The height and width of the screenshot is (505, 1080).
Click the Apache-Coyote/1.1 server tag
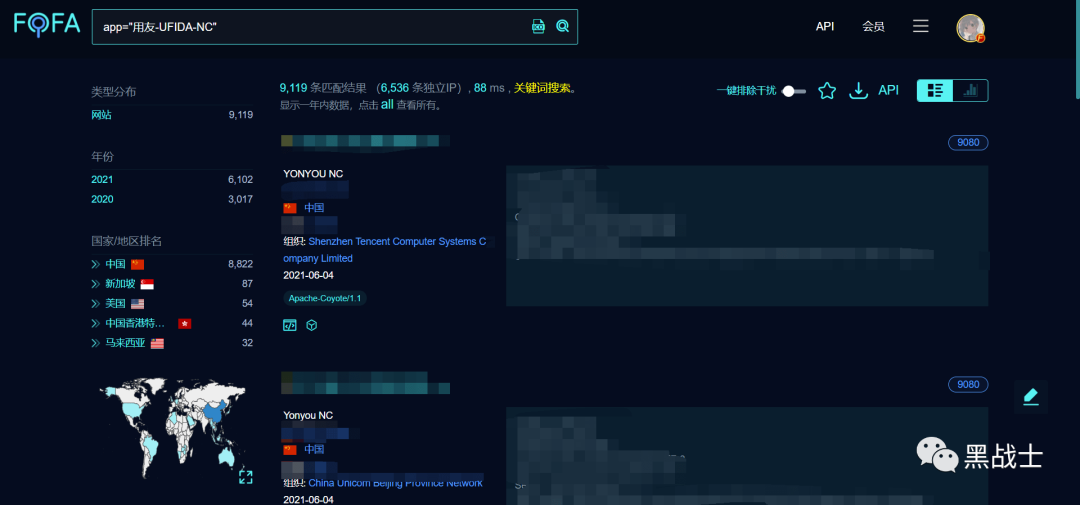tap(325, 298)
